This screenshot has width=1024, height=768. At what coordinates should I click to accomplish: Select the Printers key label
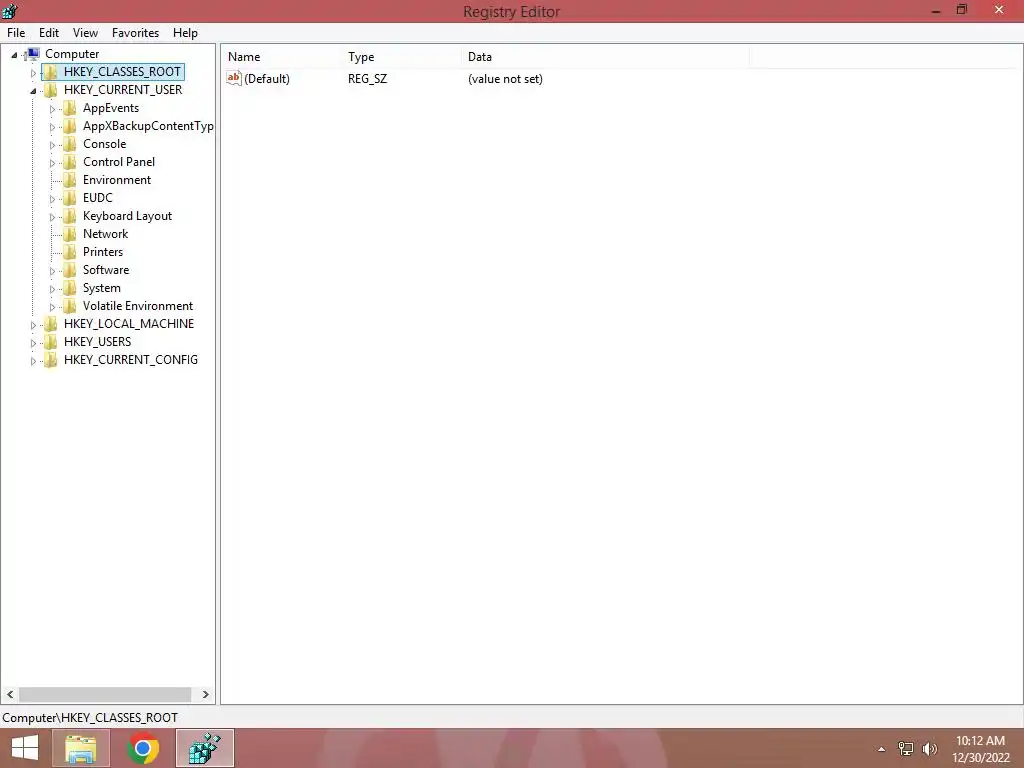coord(103,251)
